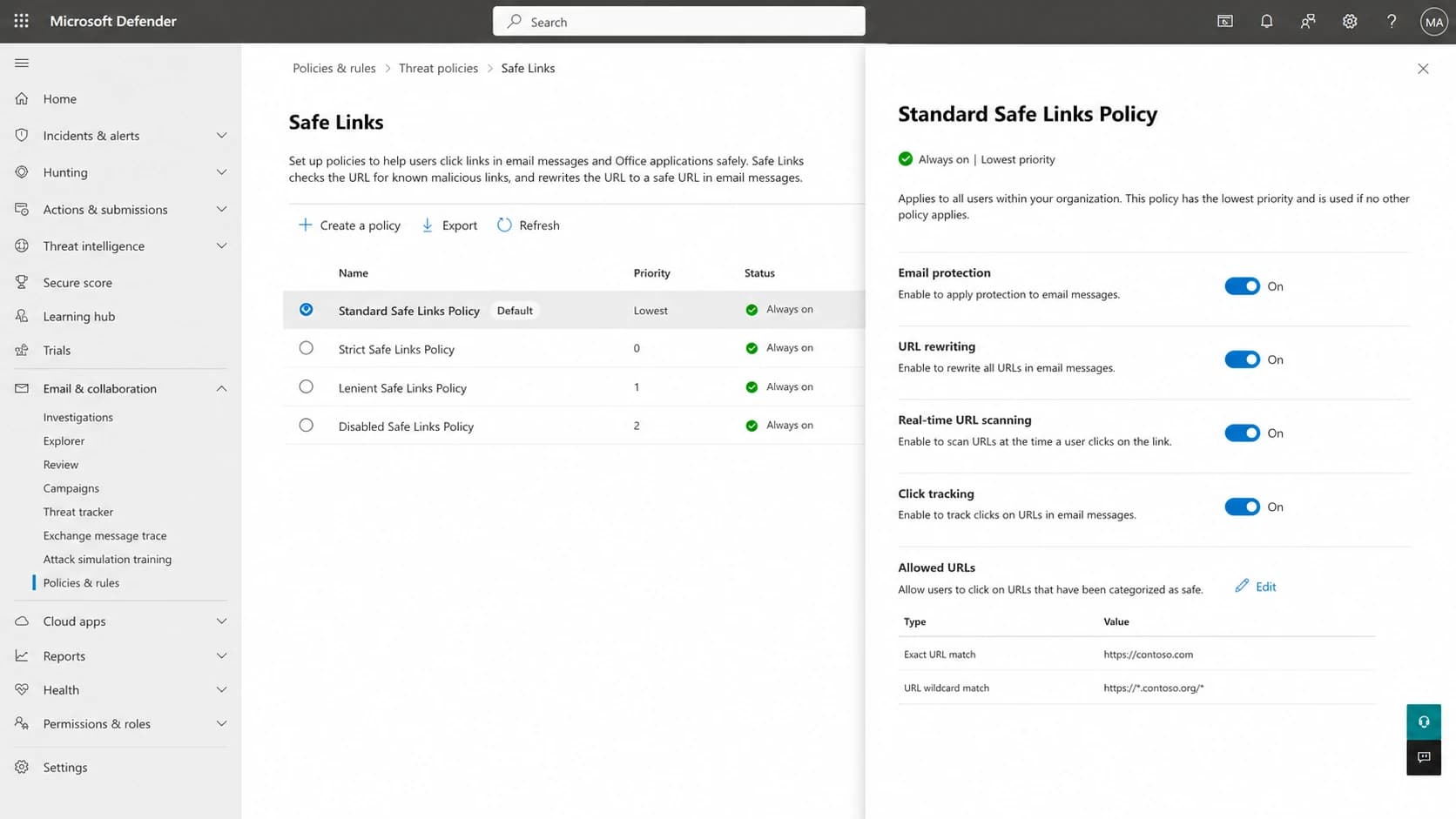Viewport: 1456px width, 819px height.
Task: Expand Permissions & roles chevron
Action: click(x=221, y=723)
